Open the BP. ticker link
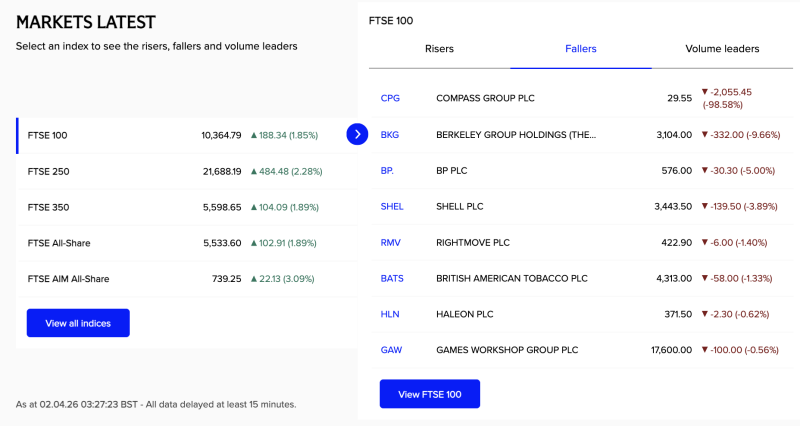This screenshot has width=800, height=426. (x=387, y=170)
